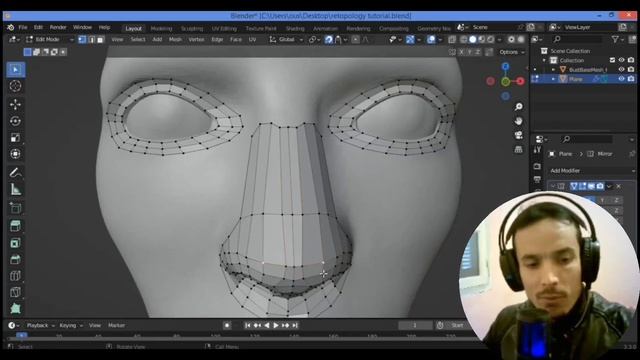
Task: Toggle X-ray view button
Action: pyautogui.click(x=452, y=40)
